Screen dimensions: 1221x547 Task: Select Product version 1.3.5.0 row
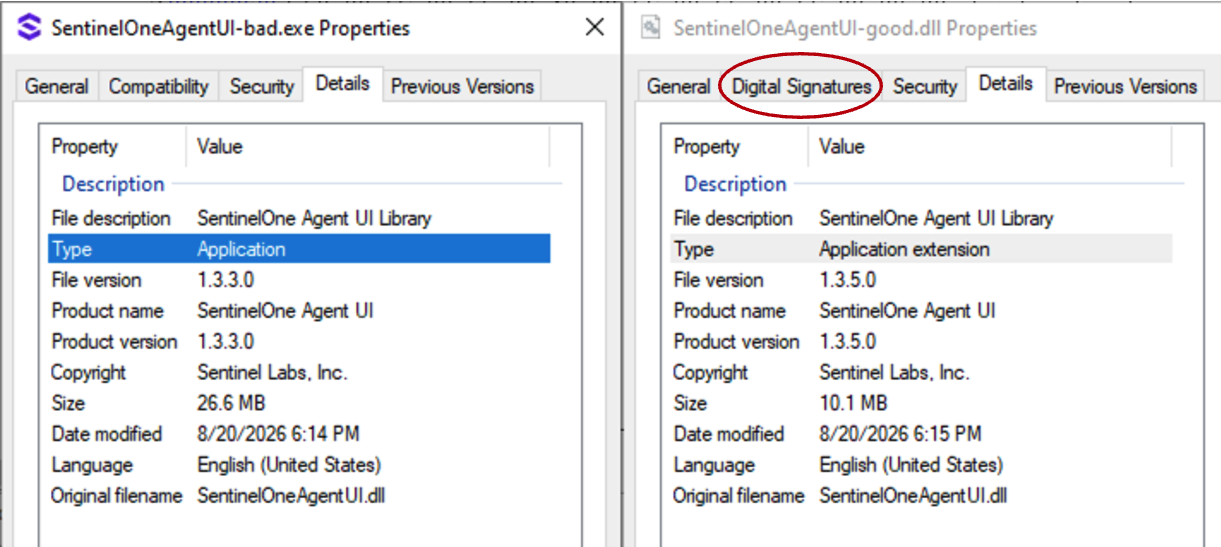click(x=921, y=342)
